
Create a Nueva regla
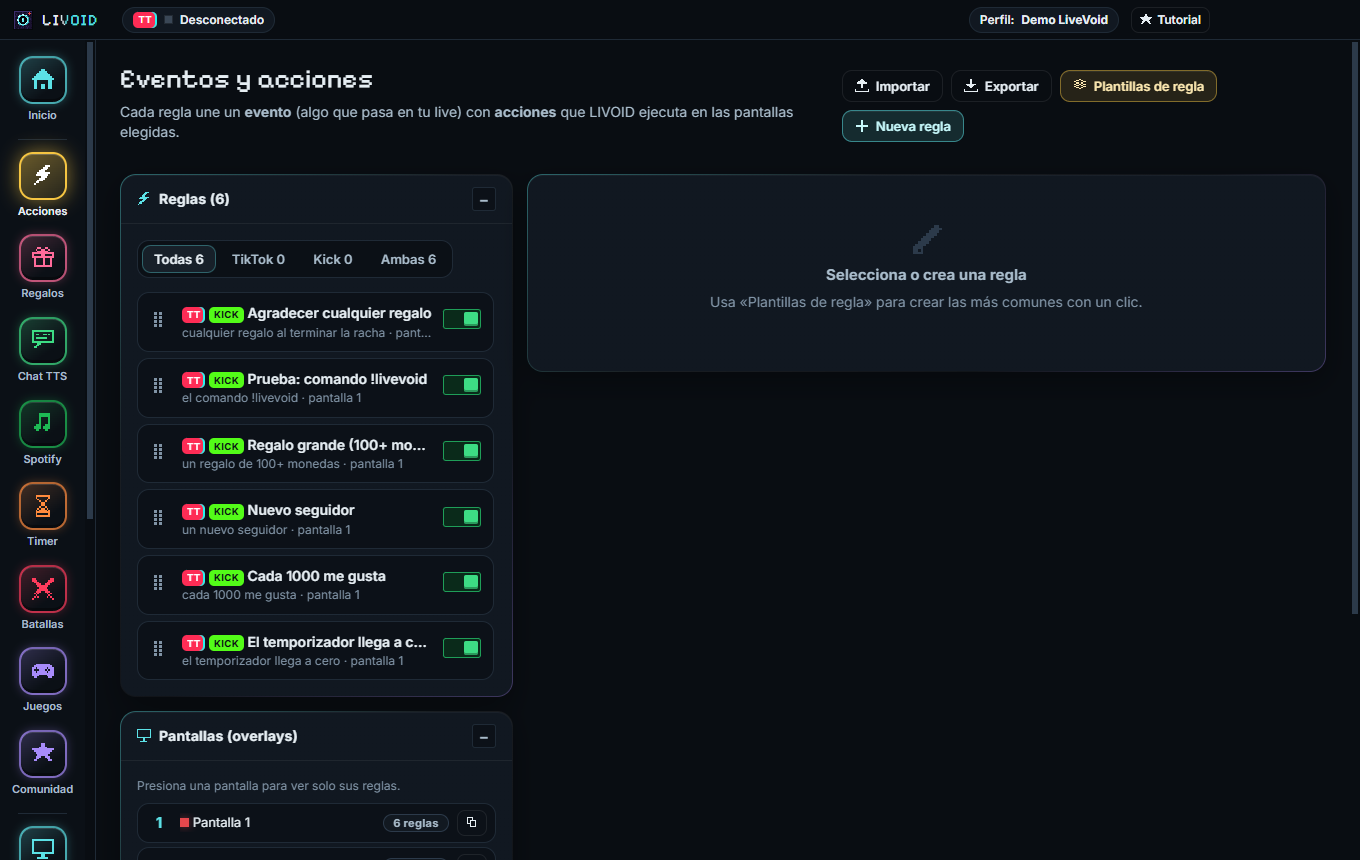[x=903, y=126]
